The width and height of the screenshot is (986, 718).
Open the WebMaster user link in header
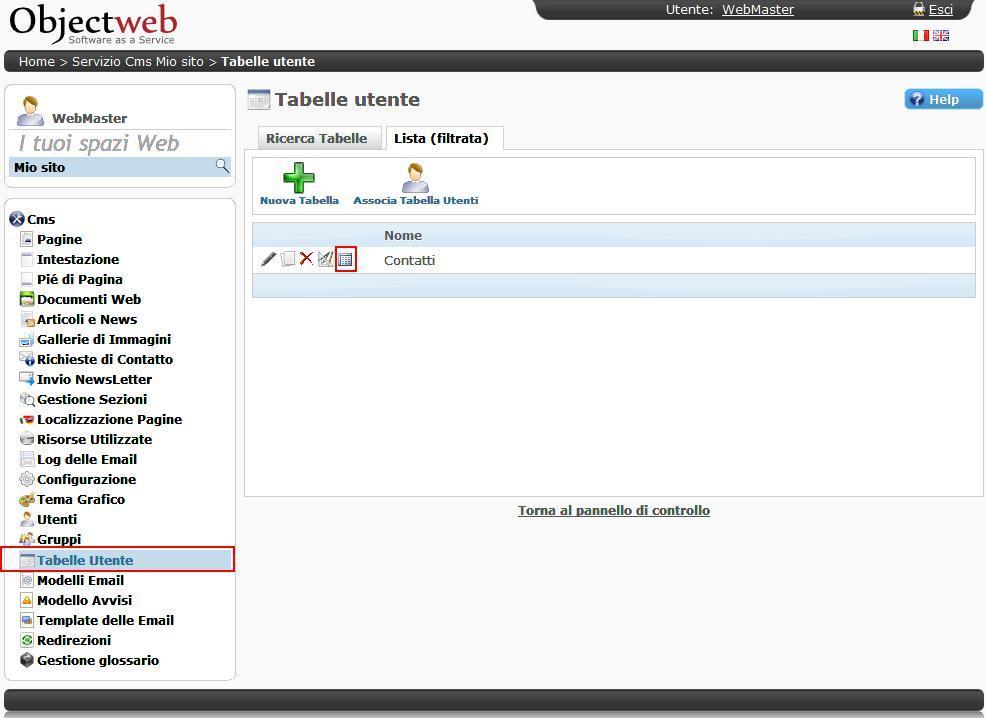pyautogui.click(x=757, y=10)
